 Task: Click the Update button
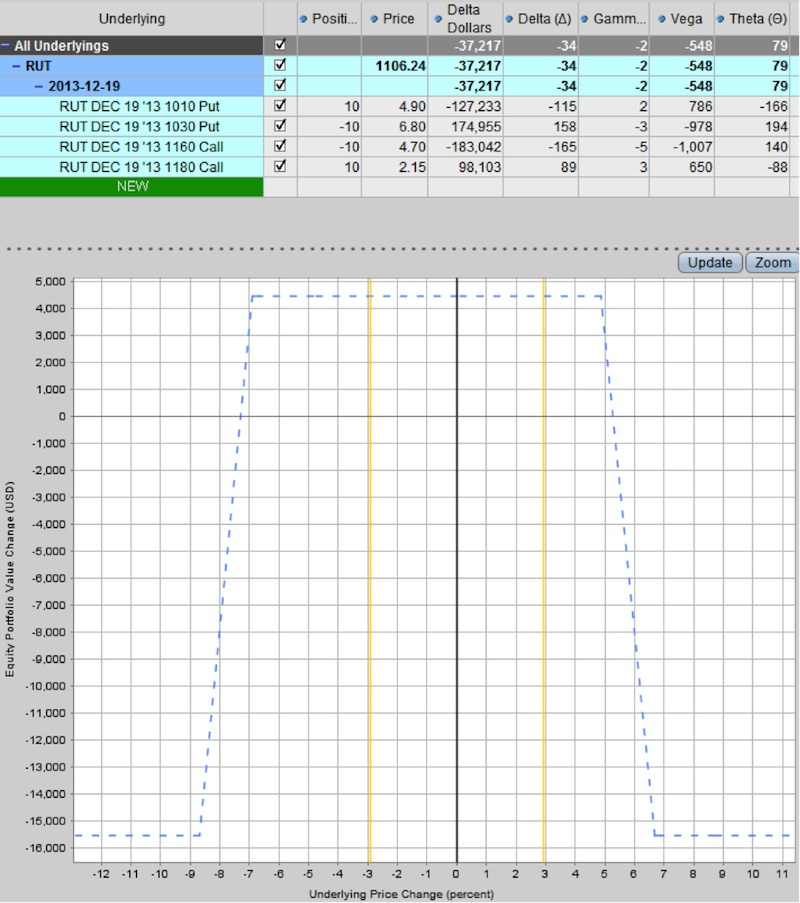(710, 263)
